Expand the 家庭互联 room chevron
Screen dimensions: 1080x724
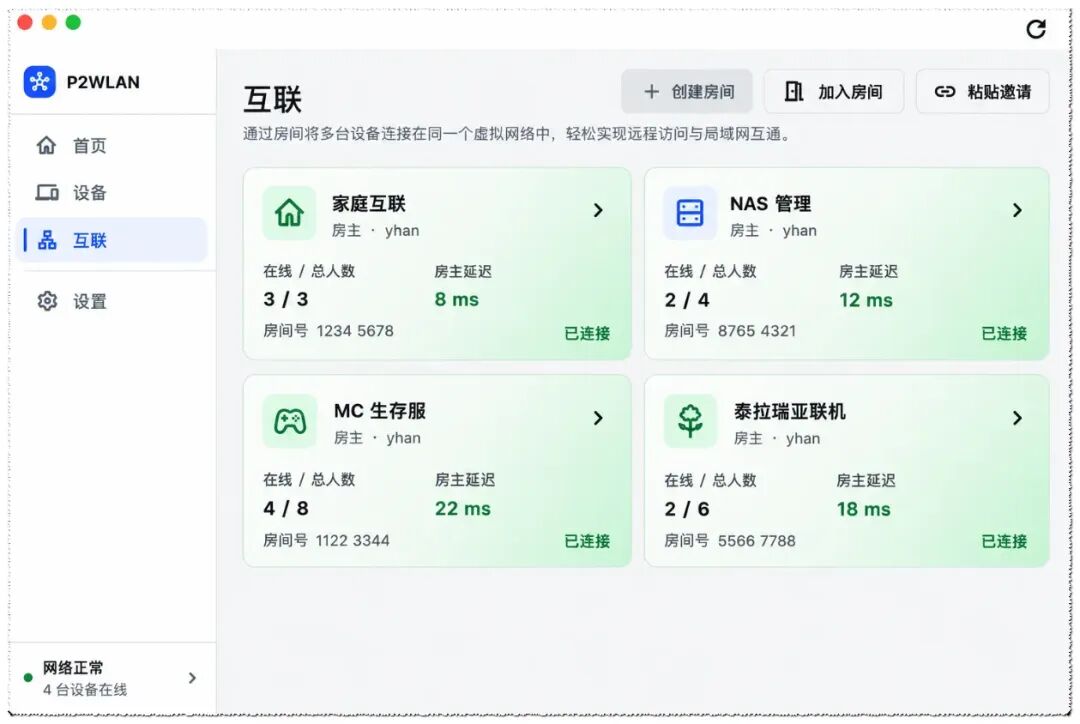(x=598, y=210)
